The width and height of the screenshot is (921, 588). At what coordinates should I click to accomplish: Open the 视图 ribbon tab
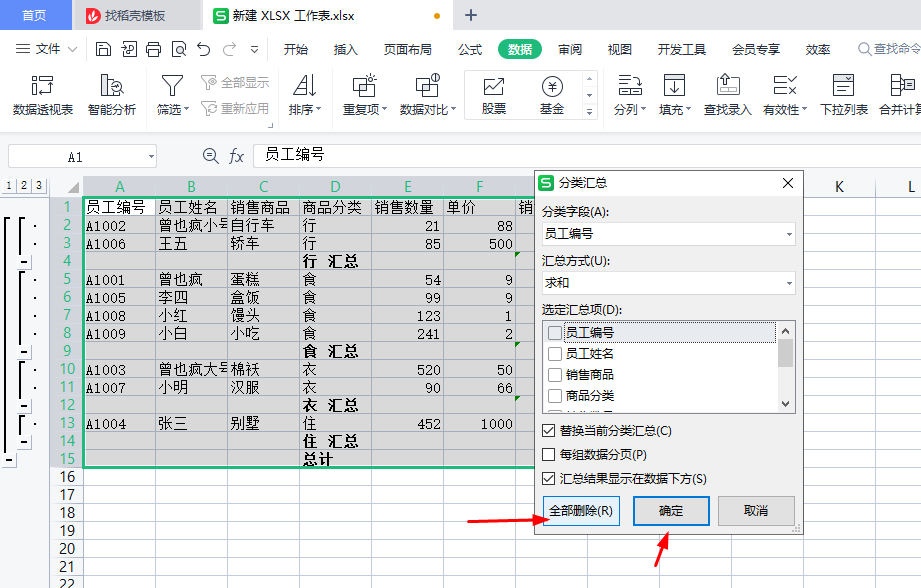(x=620, y=49)
